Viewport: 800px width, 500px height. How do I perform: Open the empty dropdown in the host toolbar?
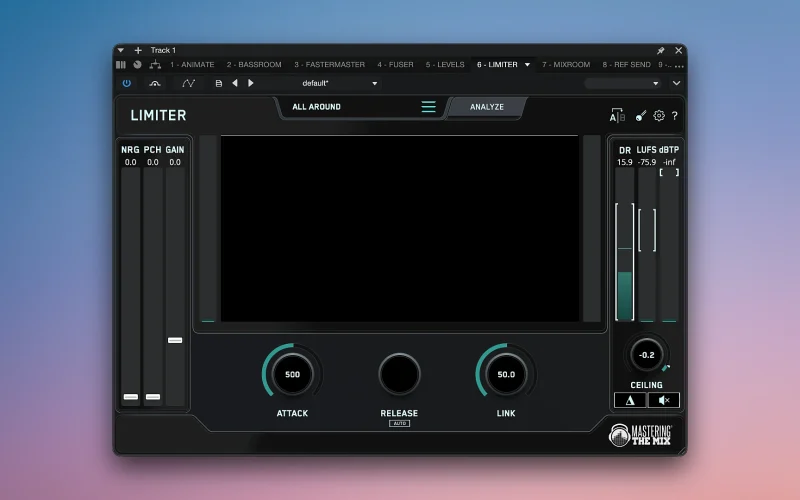click(x=622, y=83)
